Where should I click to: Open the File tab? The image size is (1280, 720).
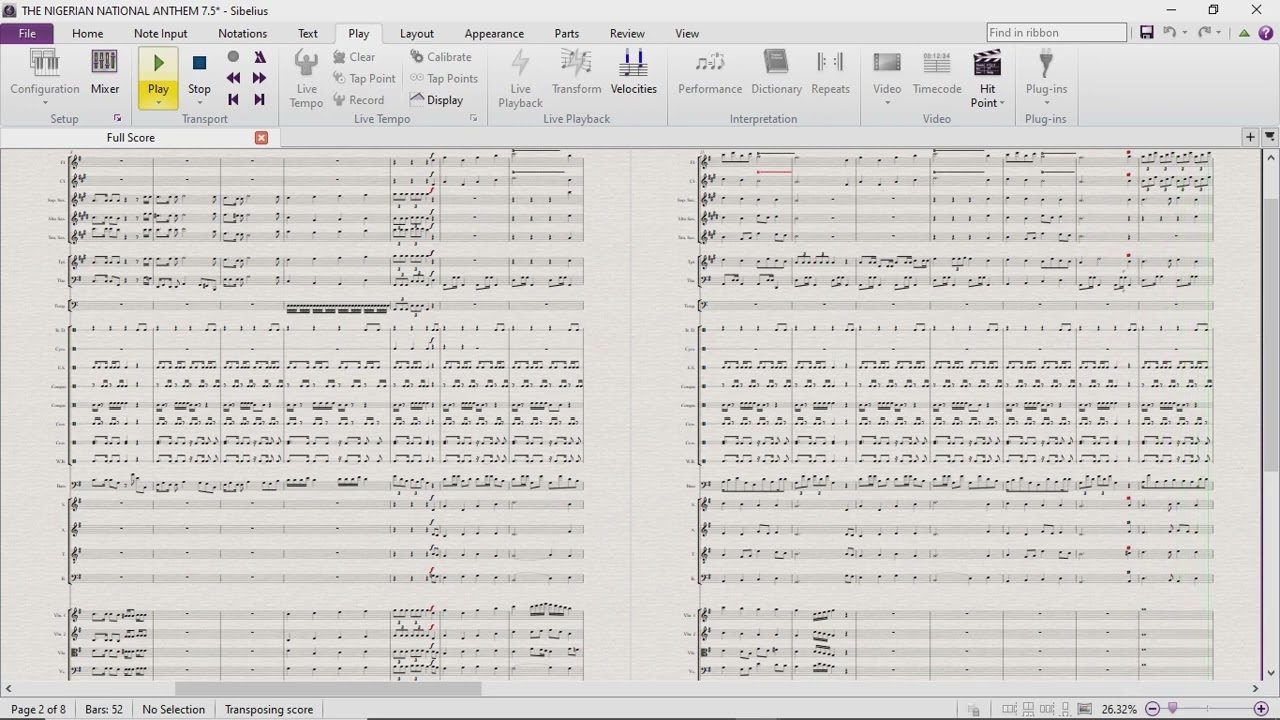(27, 33)
